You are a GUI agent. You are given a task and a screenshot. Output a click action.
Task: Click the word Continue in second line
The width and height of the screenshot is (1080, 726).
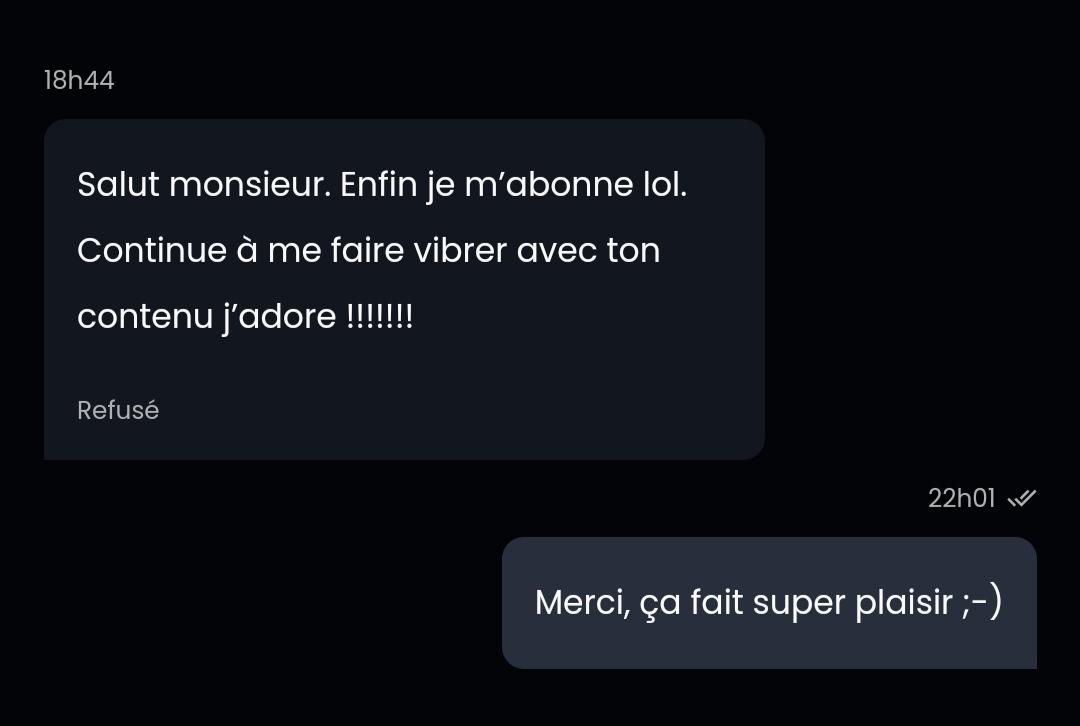coord(152,250)
